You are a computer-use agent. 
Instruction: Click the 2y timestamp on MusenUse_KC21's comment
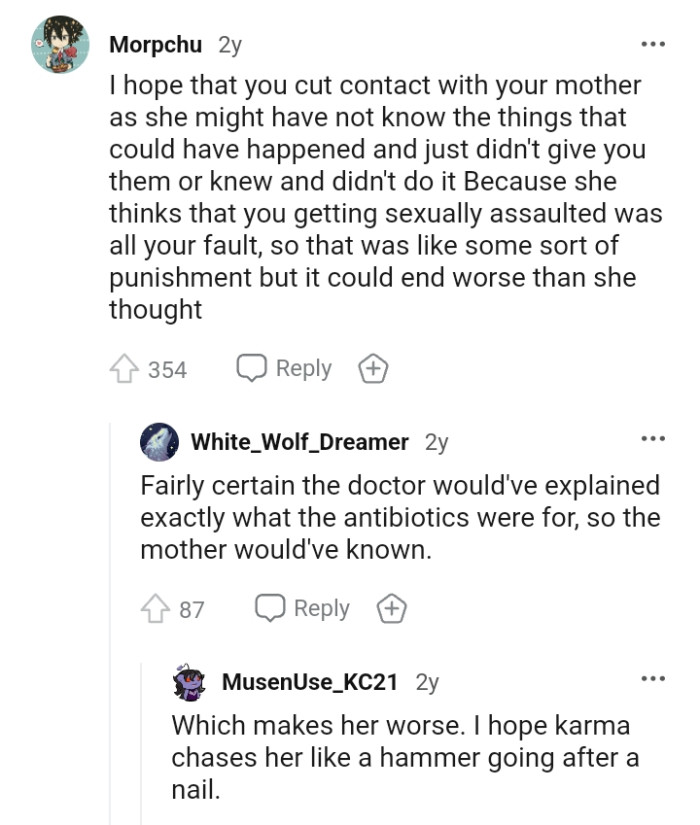427,680
